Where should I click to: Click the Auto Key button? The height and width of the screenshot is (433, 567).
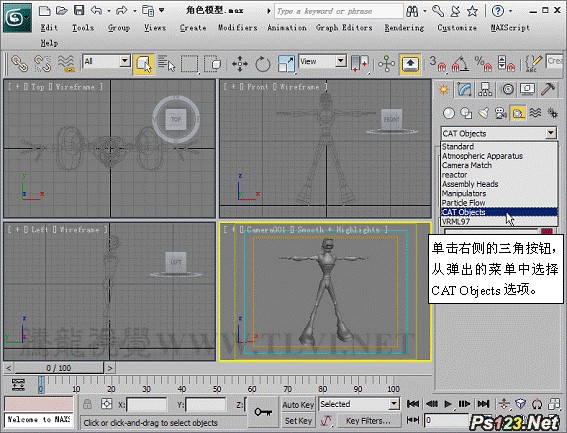pyautogui.click(x=298, y=405)
